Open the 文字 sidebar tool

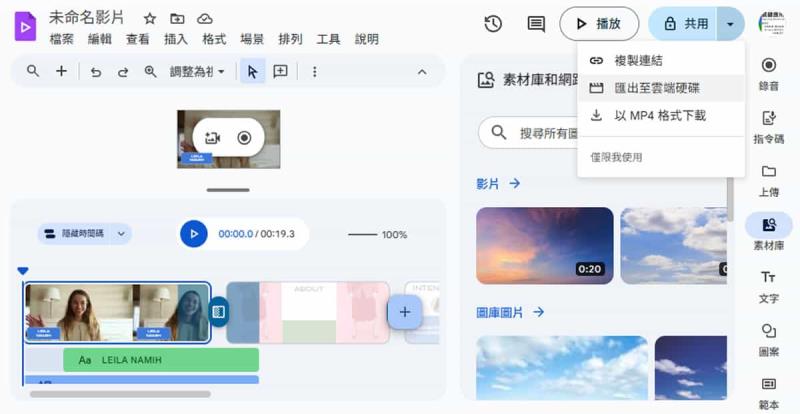[768, 287]
